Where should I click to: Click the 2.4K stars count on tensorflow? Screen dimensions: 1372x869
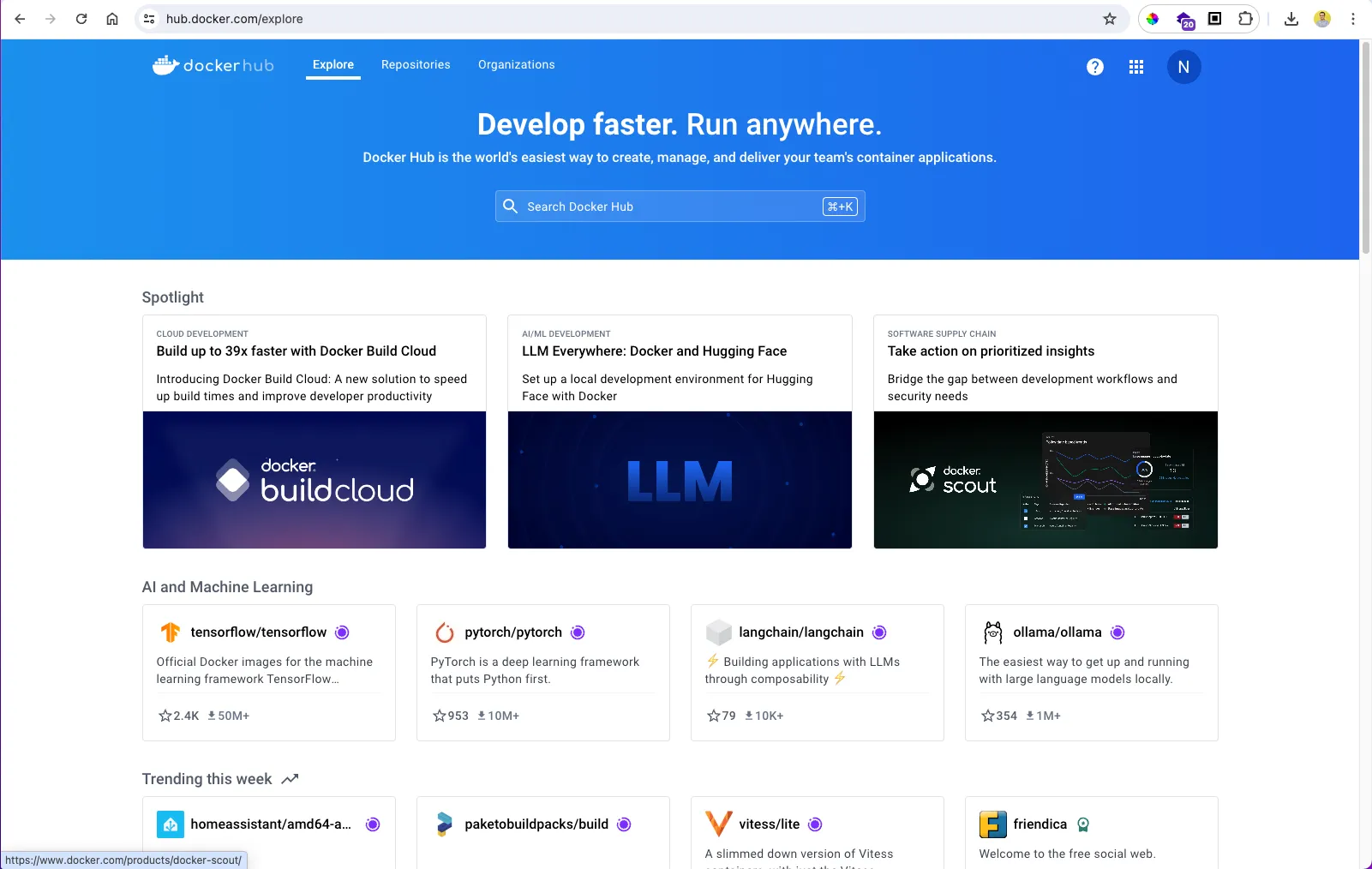(179, 716)
